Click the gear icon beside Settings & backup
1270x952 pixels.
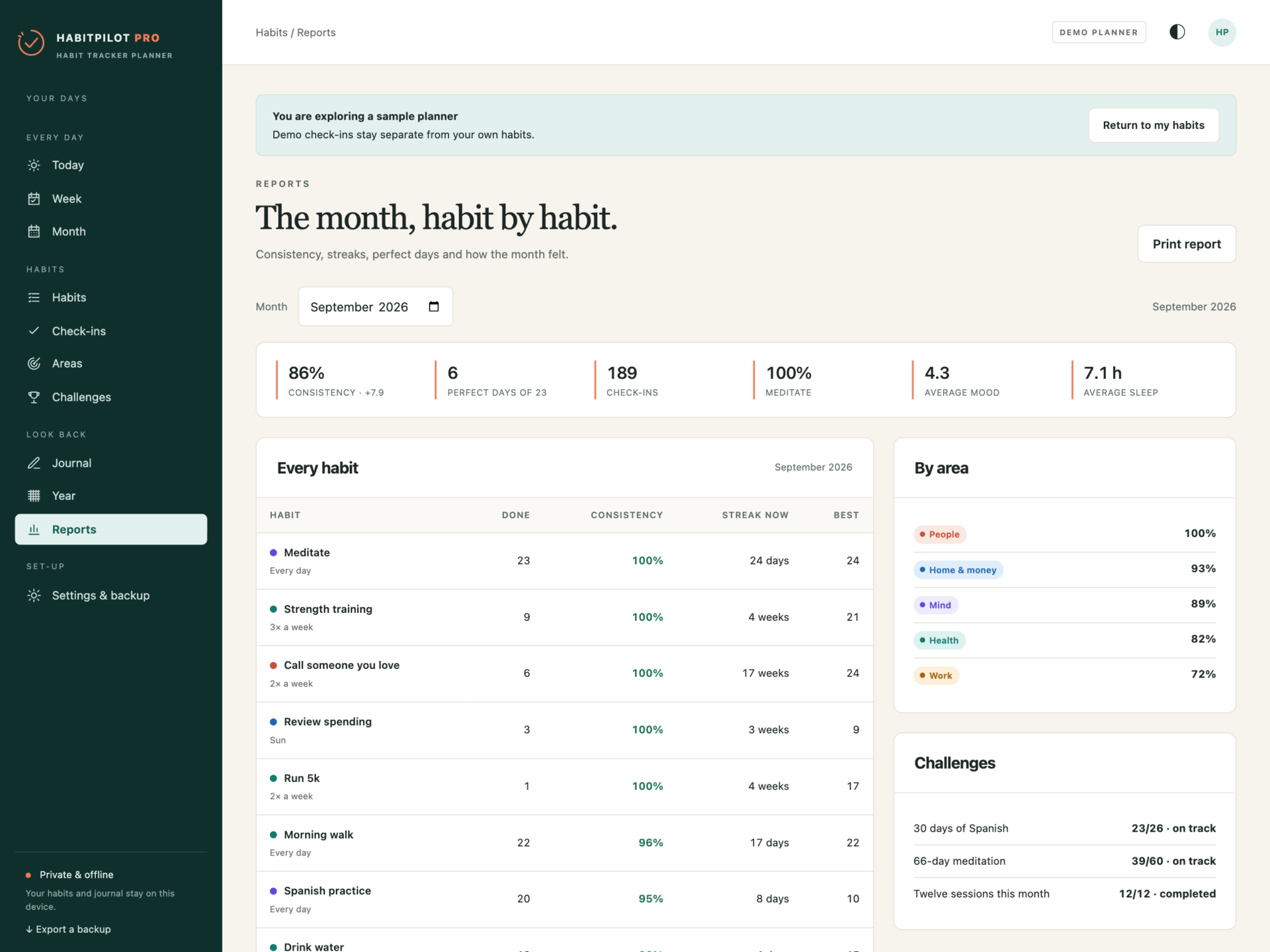click(x=34, y=596)
